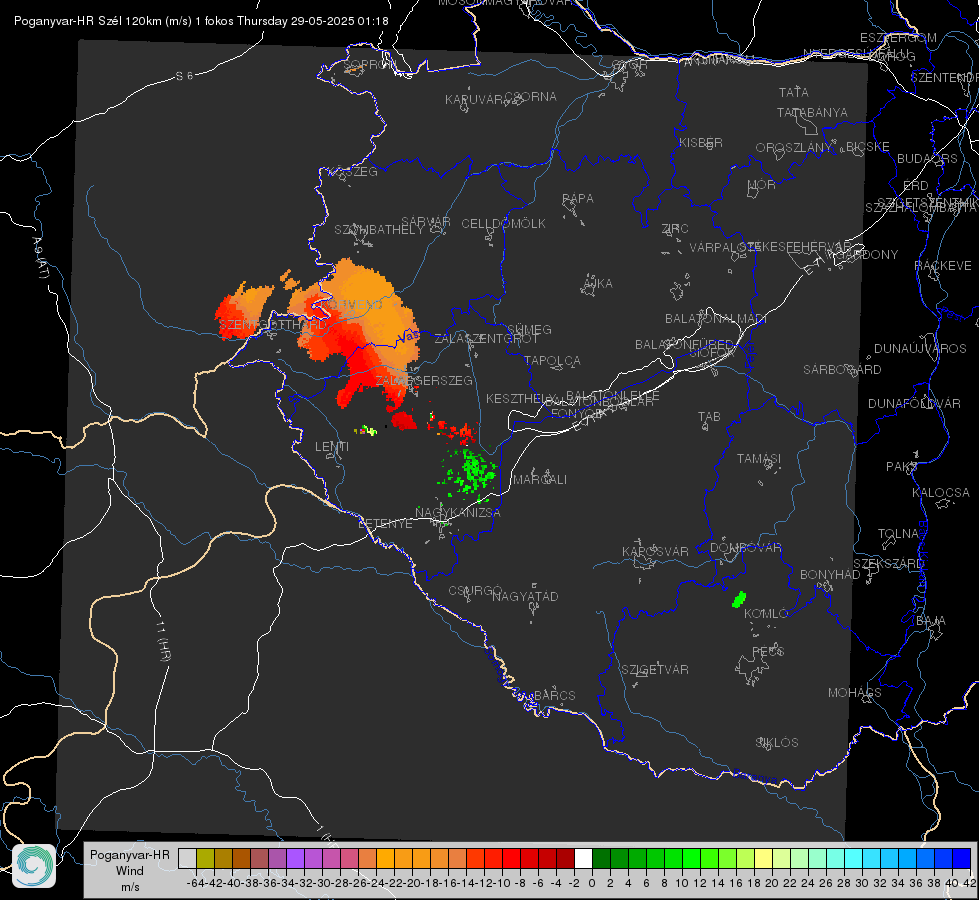Select the TAPOLCA label
This screenshot has width=979, height=900.
pyautogui.click(x=552, y=360)
